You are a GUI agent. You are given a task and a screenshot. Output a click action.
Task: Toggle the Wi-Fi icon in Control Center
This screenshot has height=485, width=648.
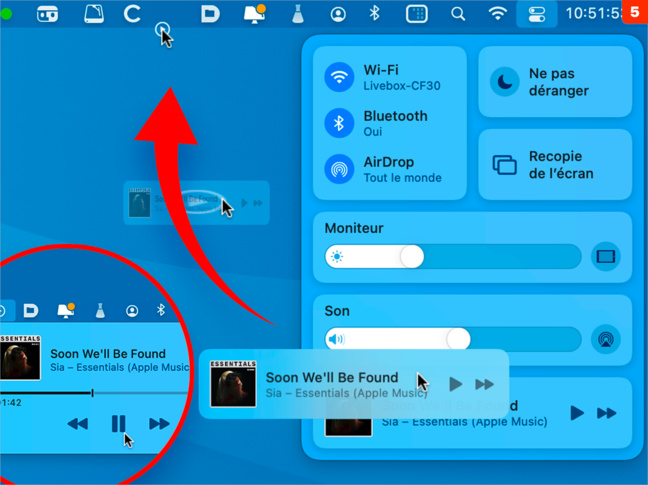pyautogui.click(x=339, y=77)
